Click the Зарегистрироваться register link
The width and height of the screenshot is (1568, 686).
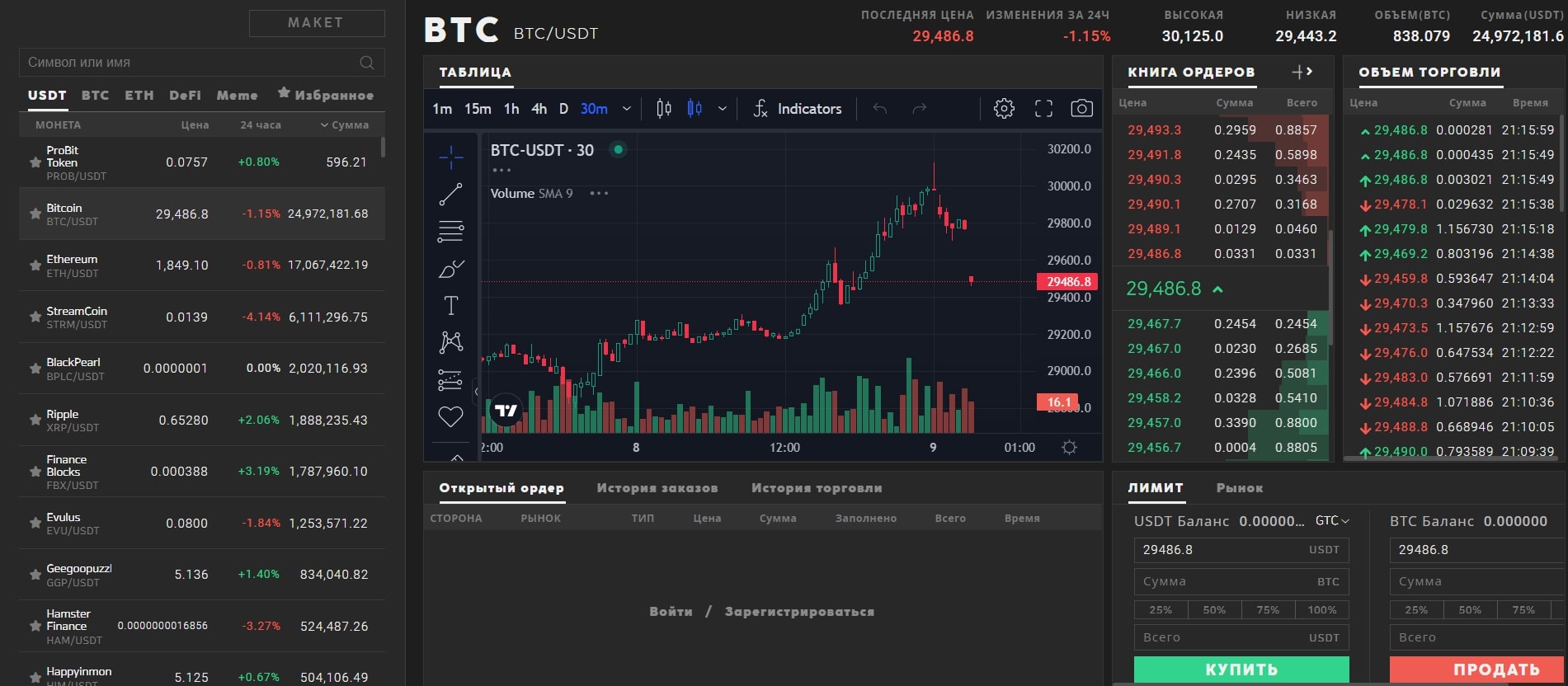coord(799,612)
